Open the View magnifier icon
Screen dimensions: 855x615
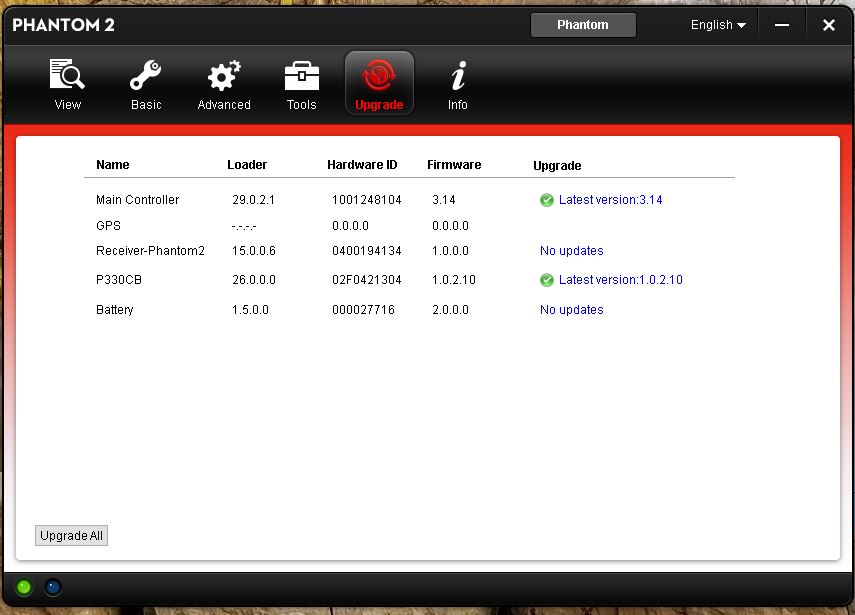pyautogui.click(x=67, y=75)
